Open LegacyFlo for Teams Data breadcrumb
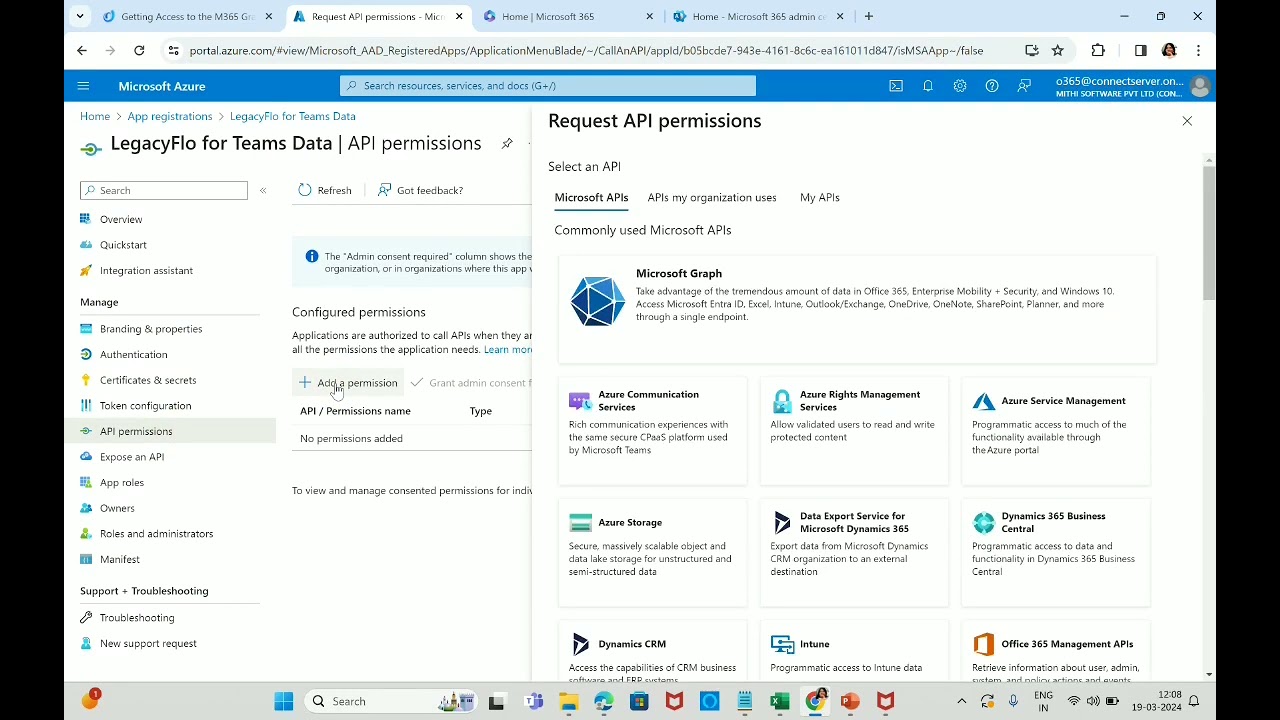Screen dimensions: 1280x720 click(x=293, y=116)
